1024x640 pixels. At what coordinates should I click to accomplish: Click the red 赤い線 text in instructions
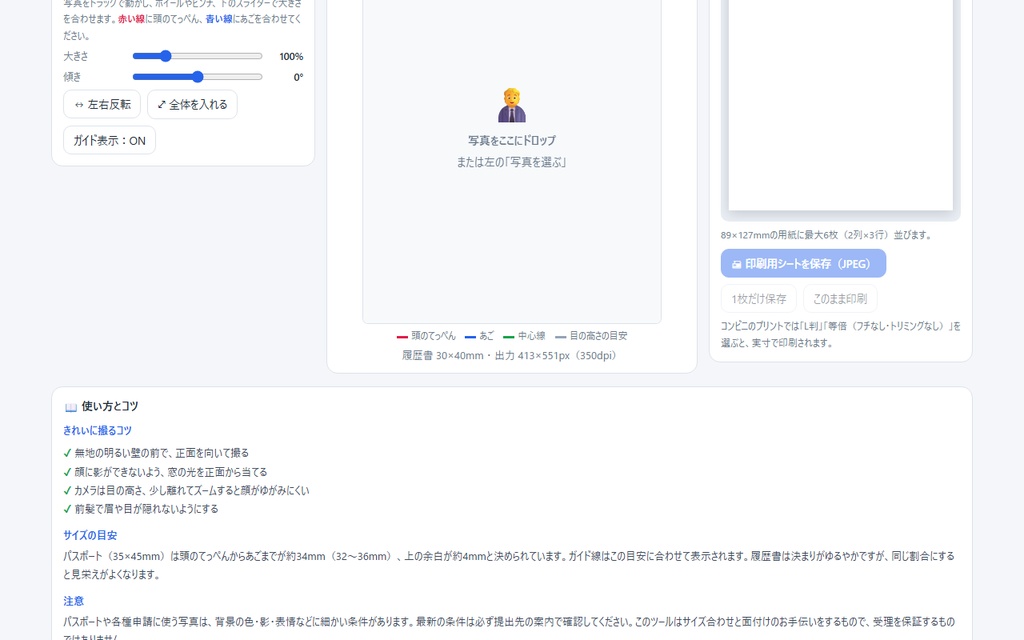click(131, 19)
